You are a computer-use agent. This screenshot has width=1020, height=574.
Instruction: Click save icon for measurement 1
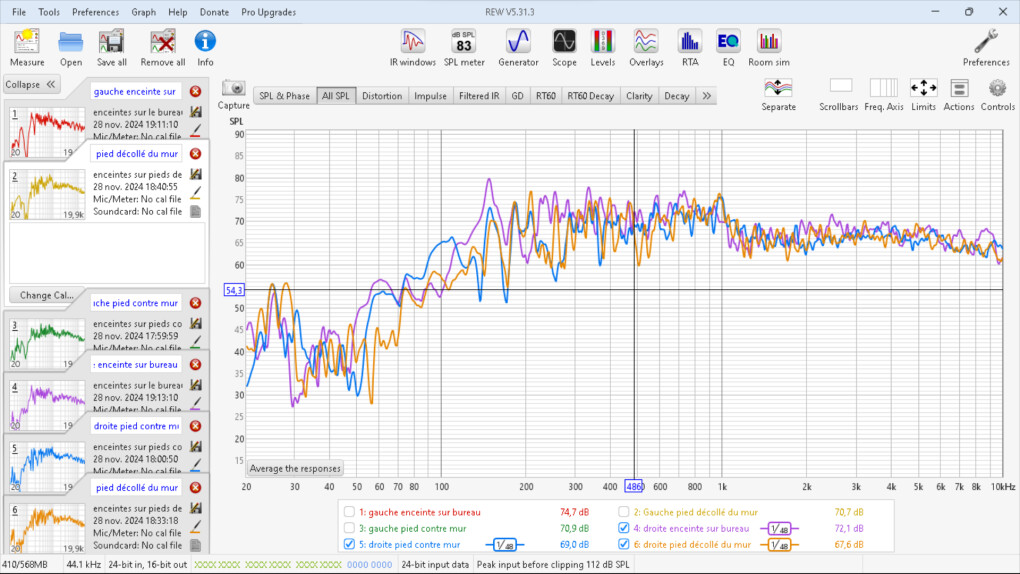coord(196,112)
